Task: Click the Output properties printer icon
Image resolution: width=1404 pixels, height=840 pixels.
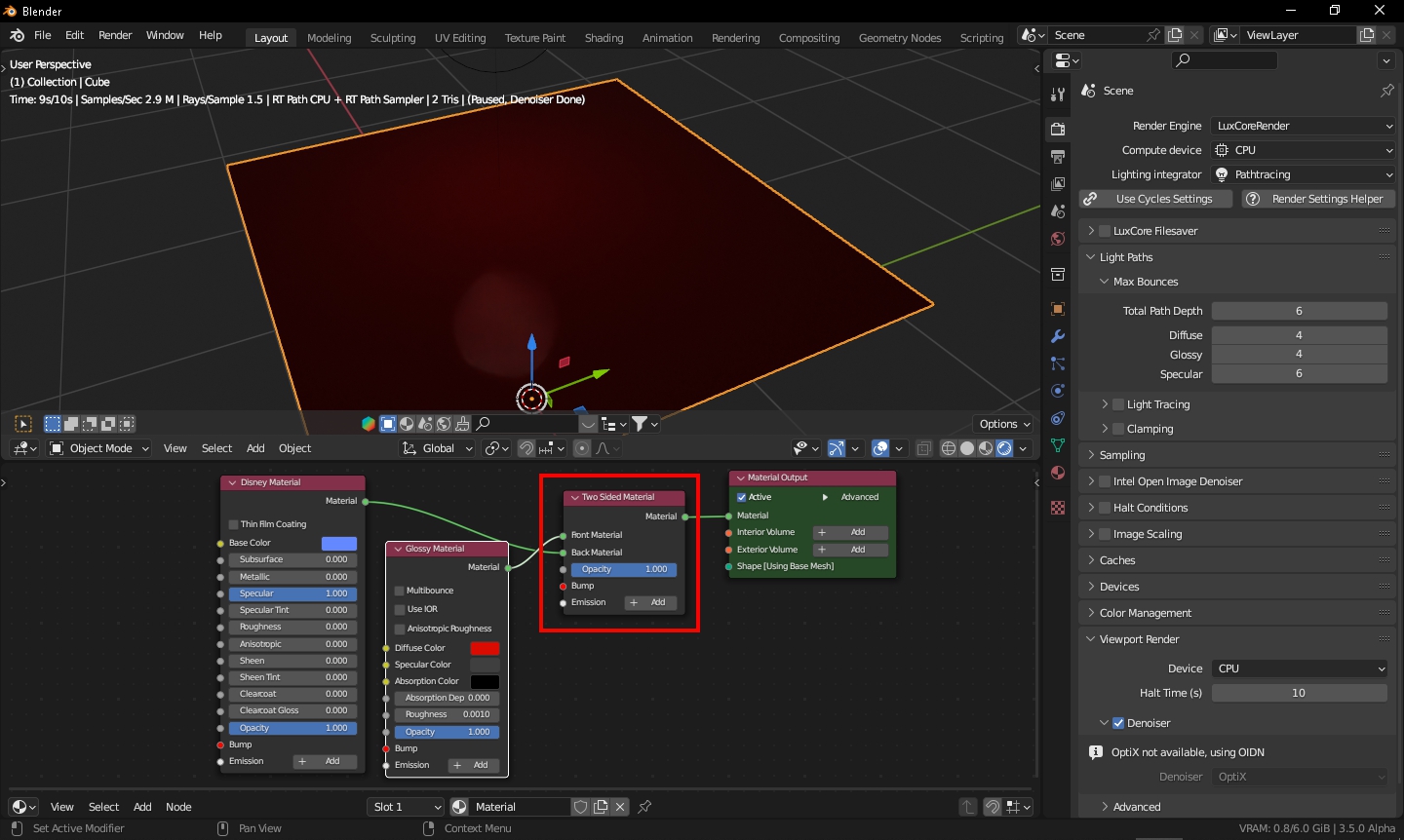Action: [x=1058, y=156]
